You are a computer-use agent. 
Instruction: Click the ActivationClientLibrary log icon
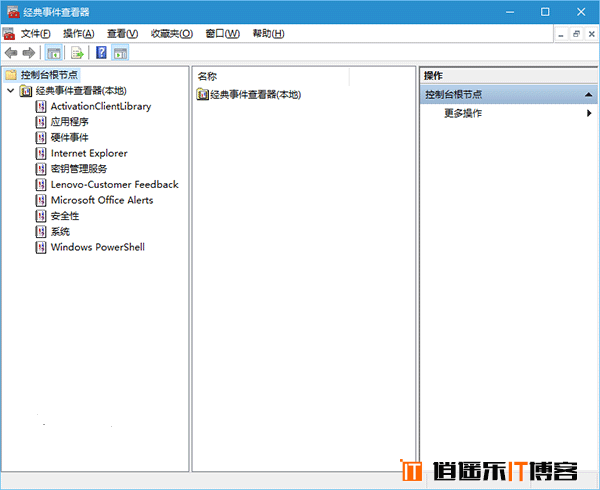tap(41, 106)
